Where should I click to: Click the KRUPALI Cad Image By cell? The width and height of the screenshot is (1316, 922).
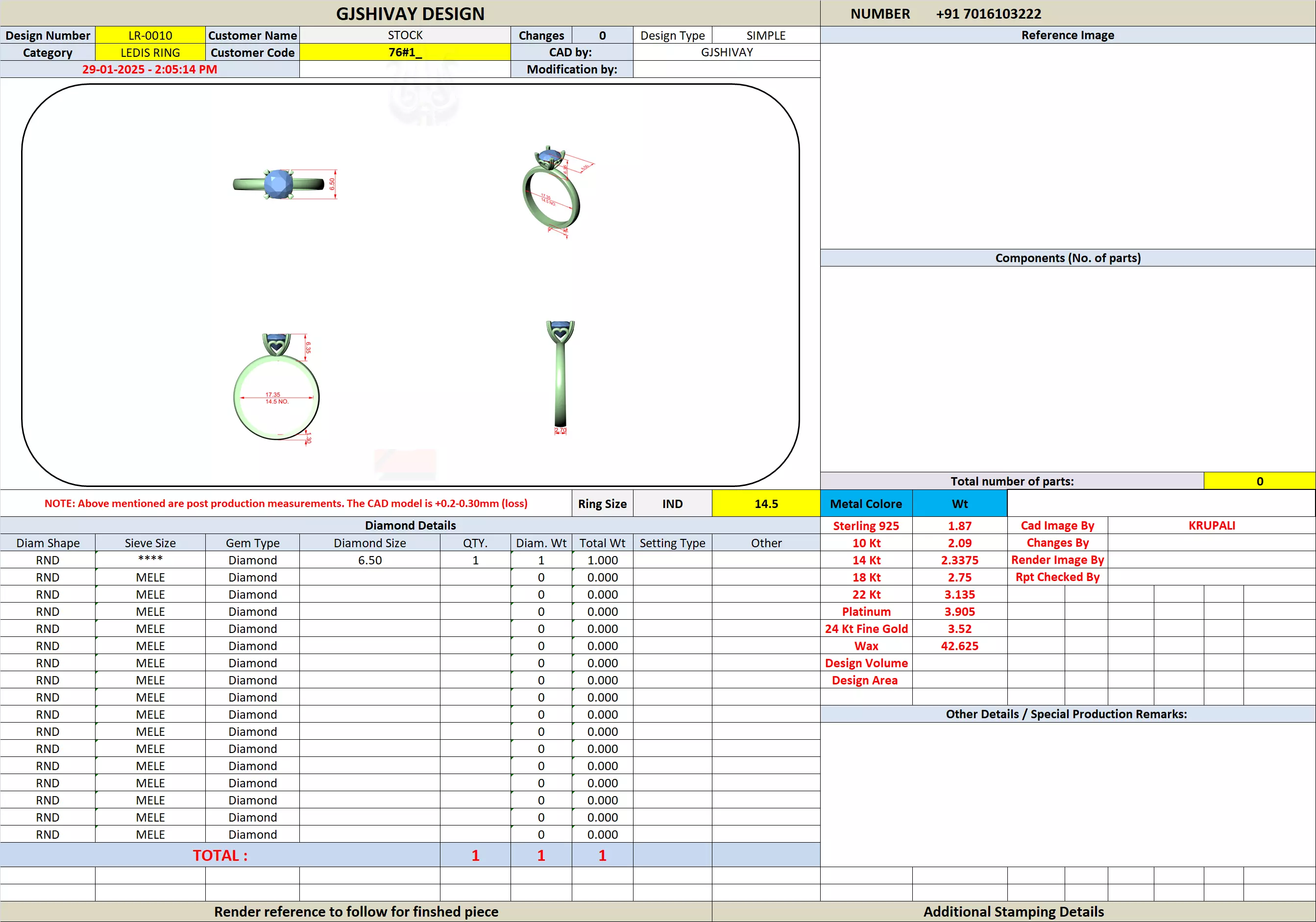coord(1211,526)
